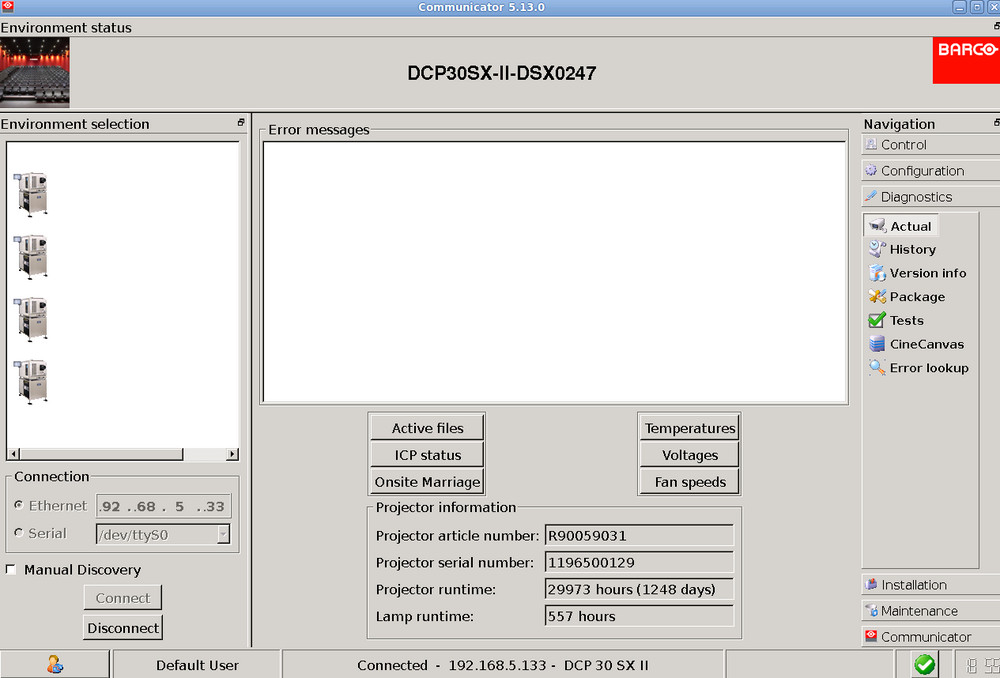The image size is (1000, 678).
Task: Select the third projector in the list
Action: click(31, 319)
